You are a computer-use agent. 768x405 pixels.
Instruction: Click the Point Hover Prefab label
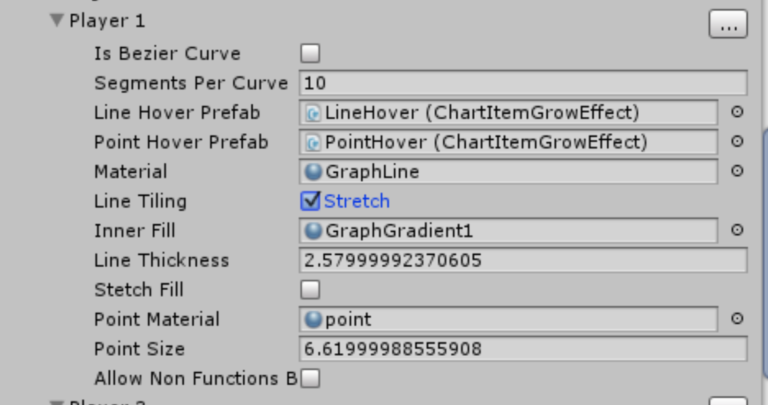tap(181, 142)
